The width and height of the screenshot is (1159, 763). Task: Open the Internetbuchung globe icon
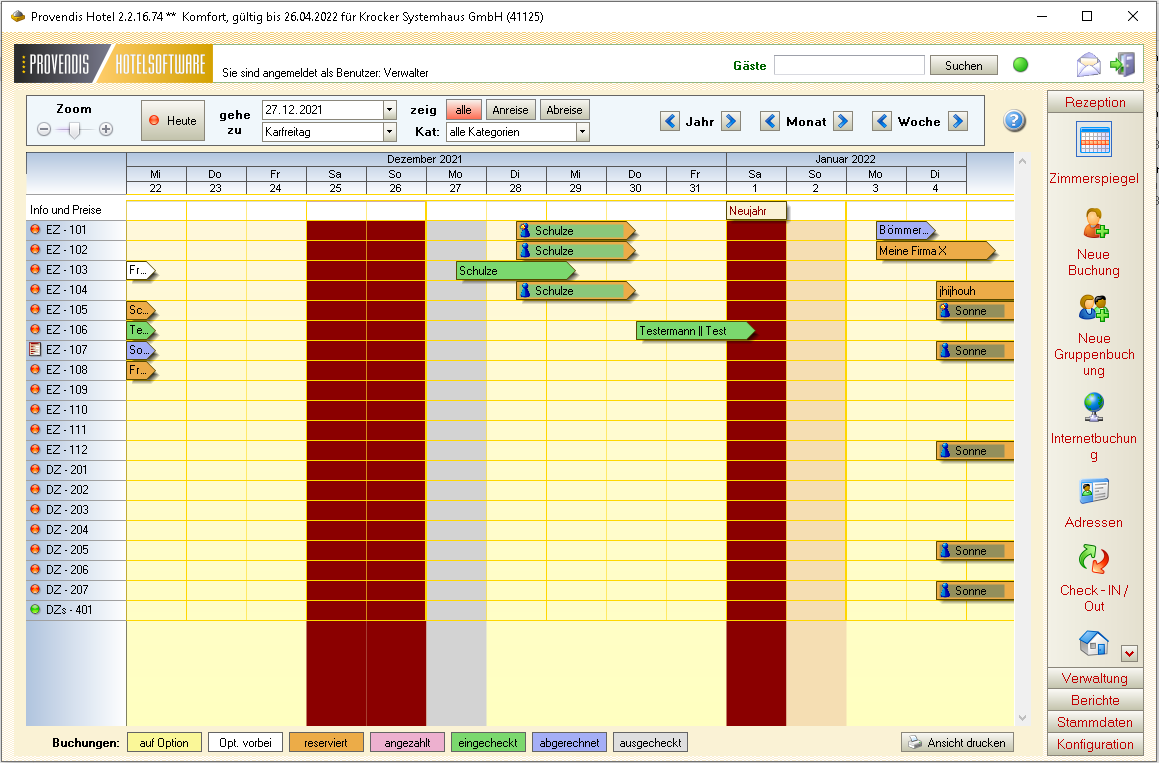(1094, 407)
